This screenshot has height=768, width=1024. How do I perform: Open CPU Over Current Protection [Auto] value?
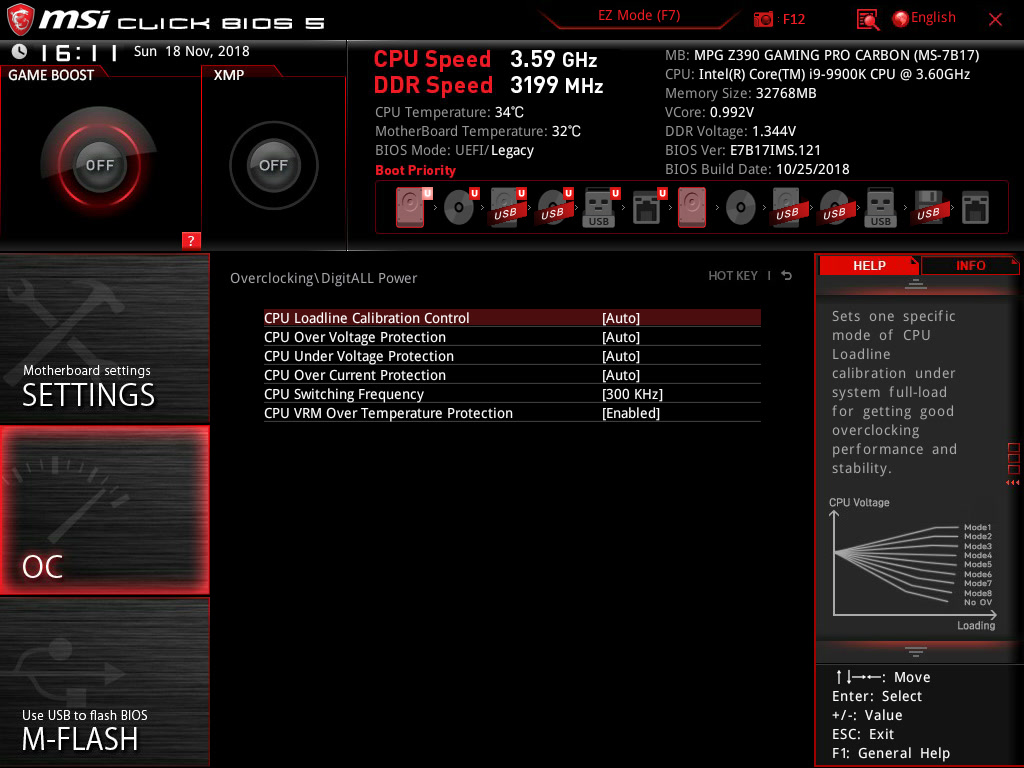point(620,375)
